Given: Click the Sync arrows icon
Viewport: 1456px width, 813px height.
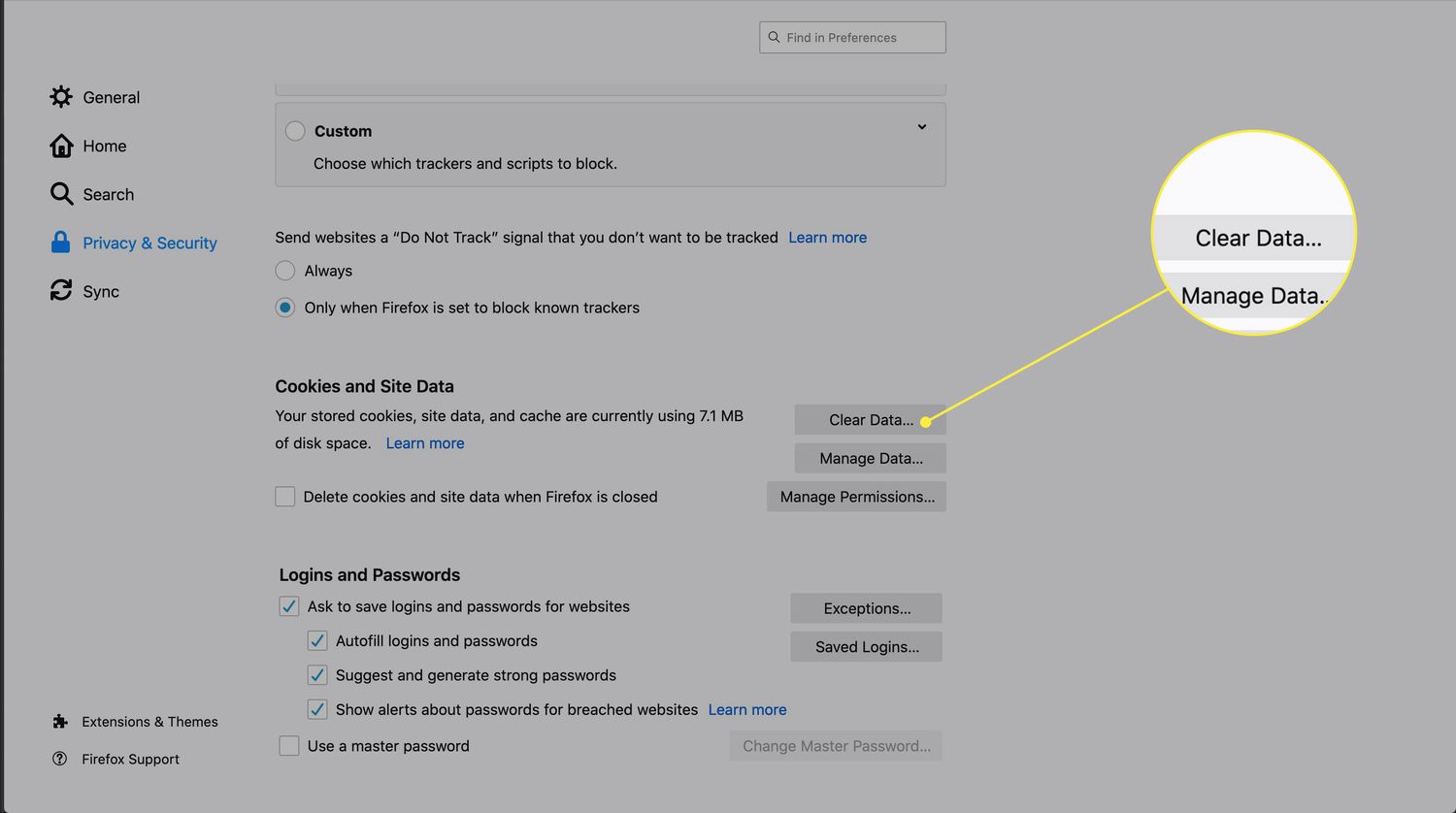Looking at the screenshot, I should point(61,291).
